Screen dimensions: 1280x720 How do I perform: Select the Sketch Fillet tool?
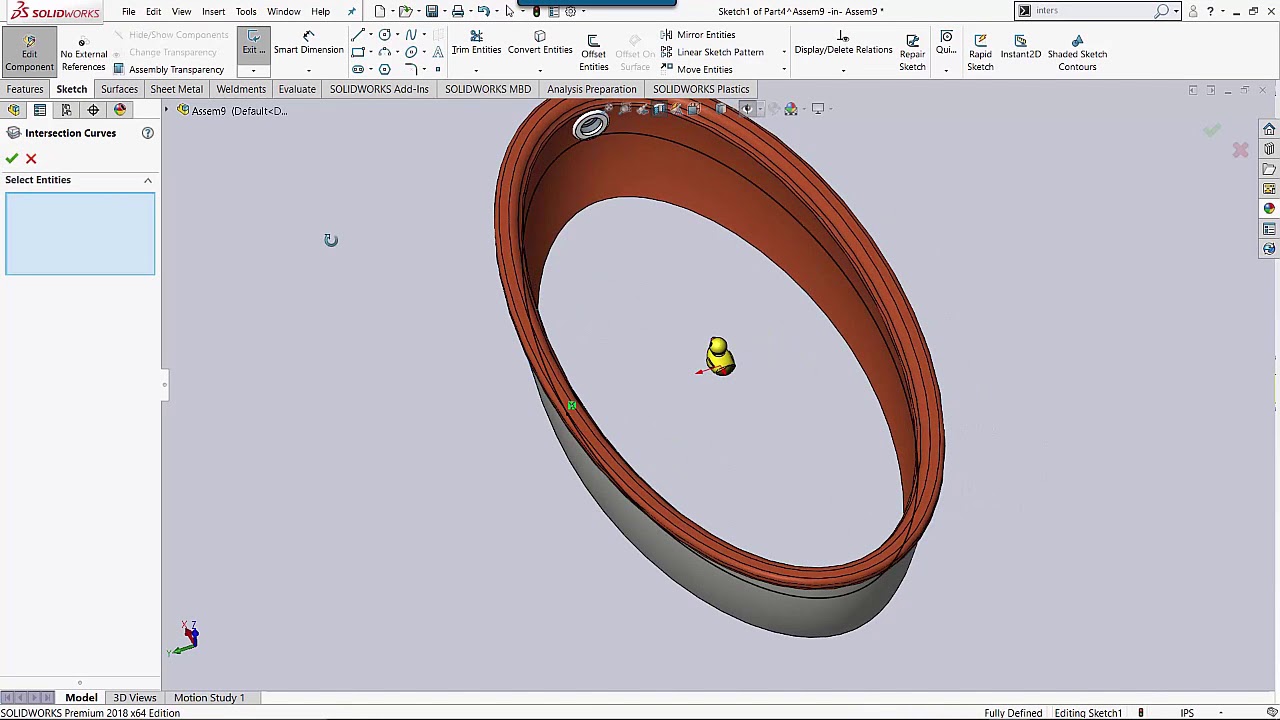pyautogui.click(x=411, y=69)
